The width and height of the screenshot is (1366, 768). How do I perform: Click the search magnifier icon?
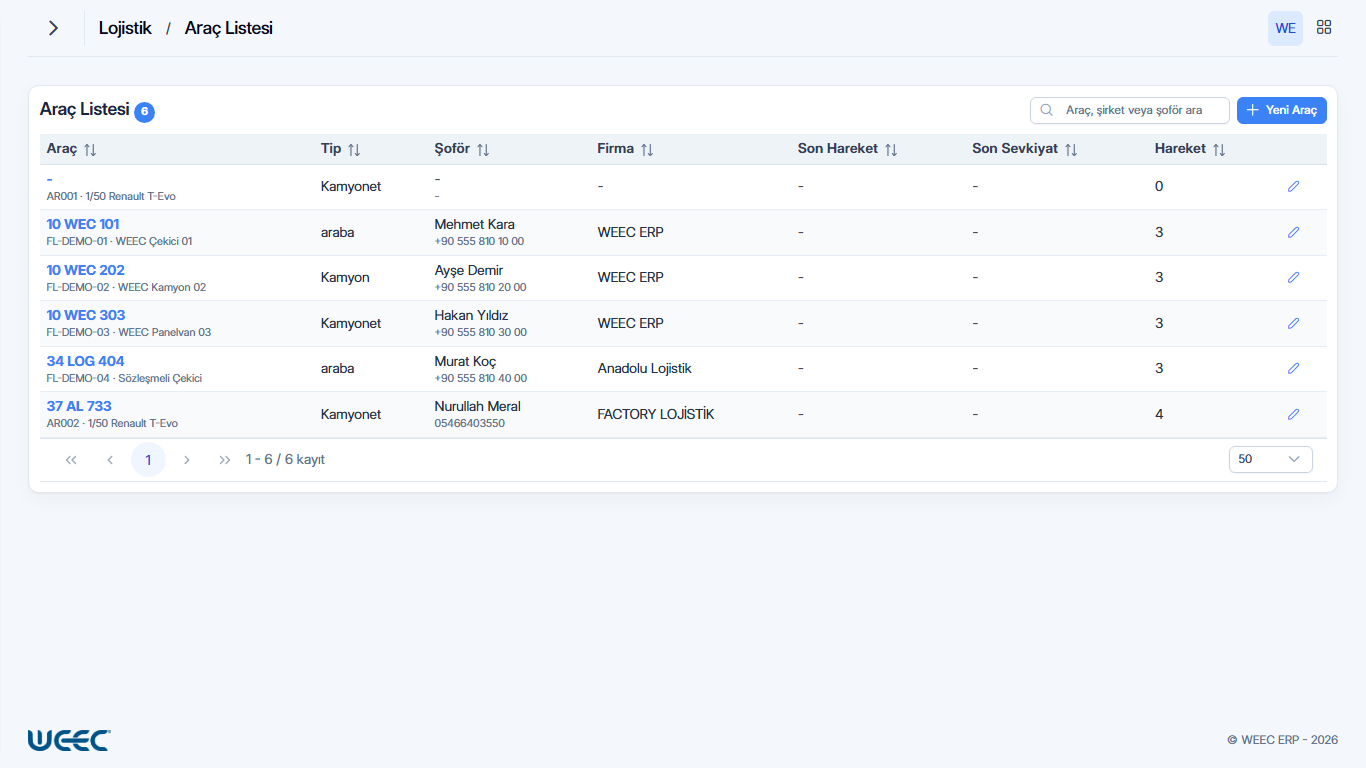tap(1047, 110)
